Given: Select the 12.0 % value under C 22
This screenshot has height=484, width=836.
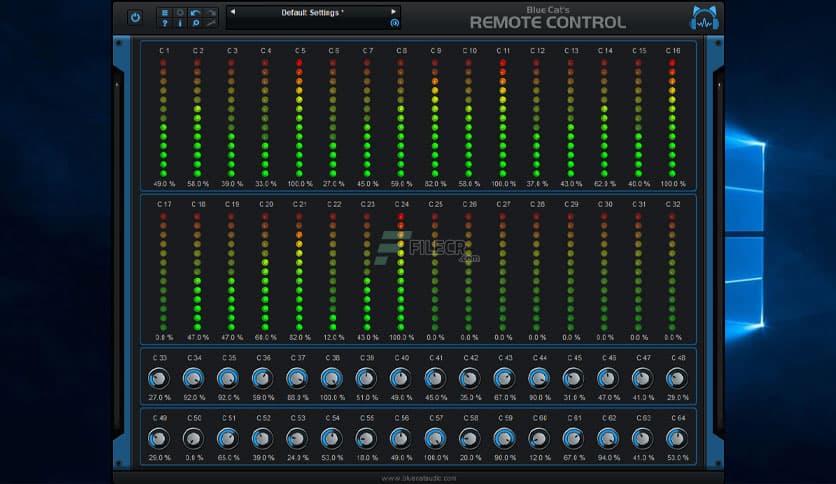Looking at the screenshot, I should click(334, 337).
